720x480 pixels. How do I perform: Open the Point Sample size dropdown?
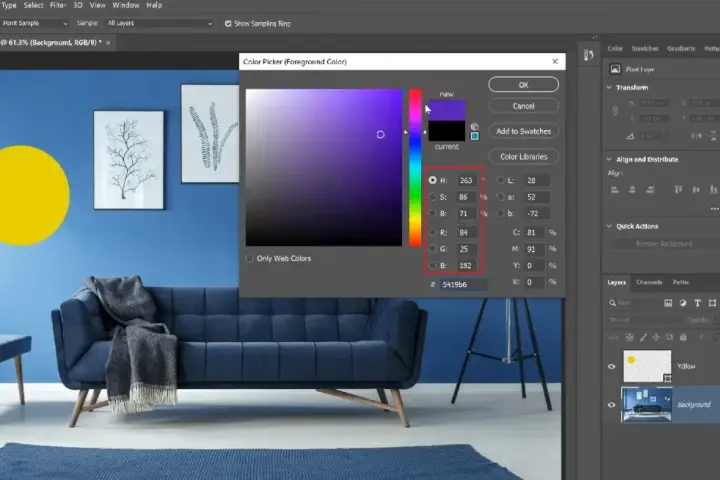34,23
